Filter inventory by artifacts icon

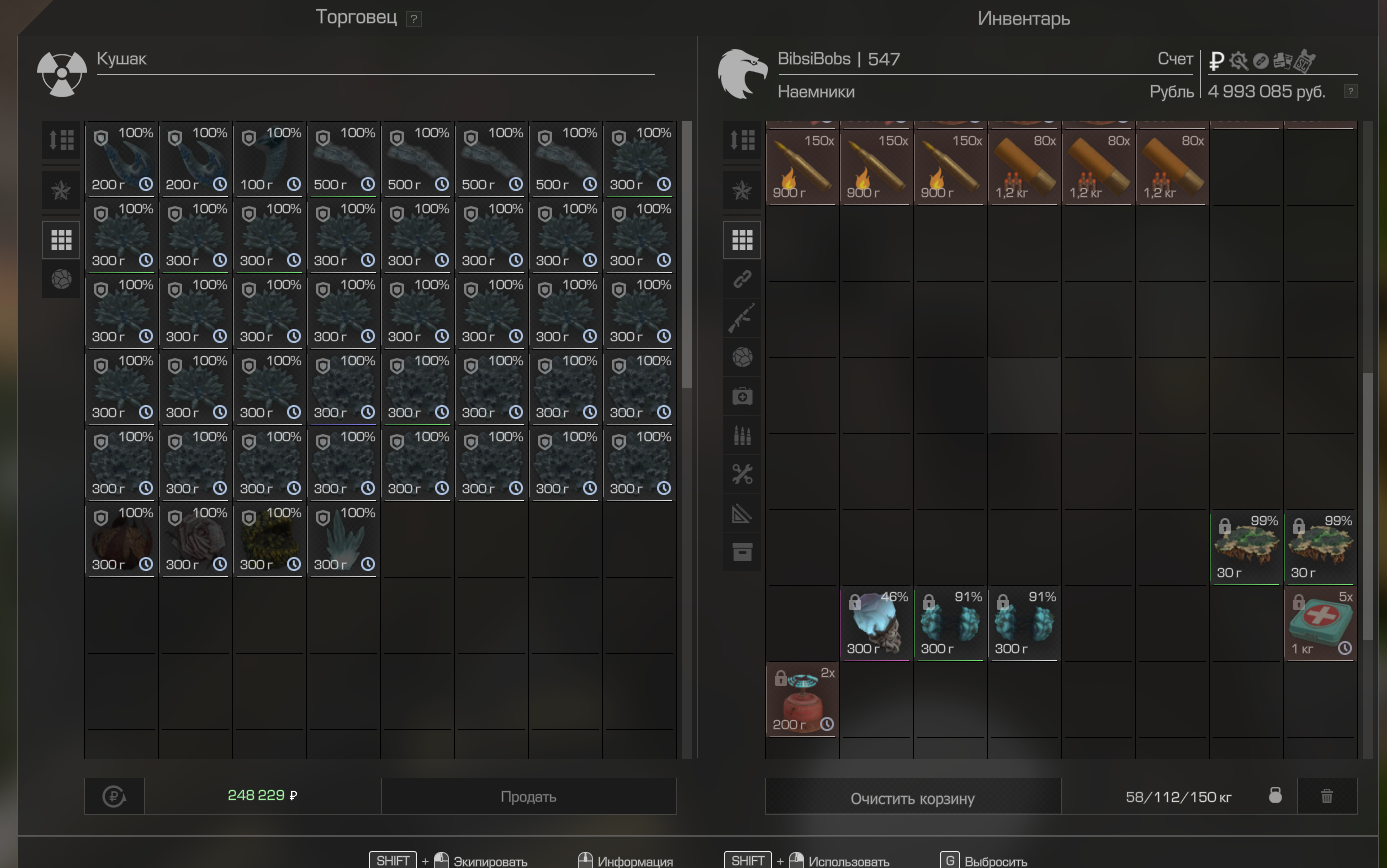tap(742, 357)
